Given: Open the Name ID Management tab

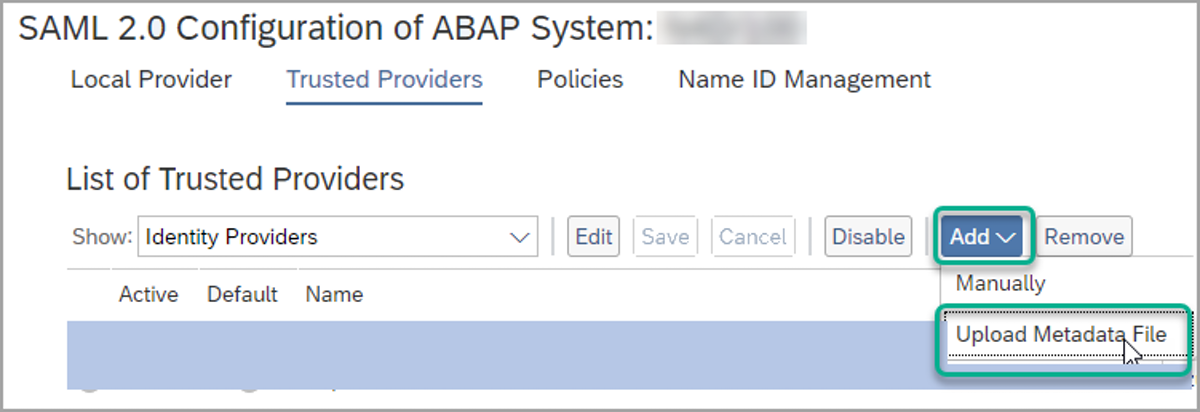Looking at the screenshot, I should click(805, 79).
